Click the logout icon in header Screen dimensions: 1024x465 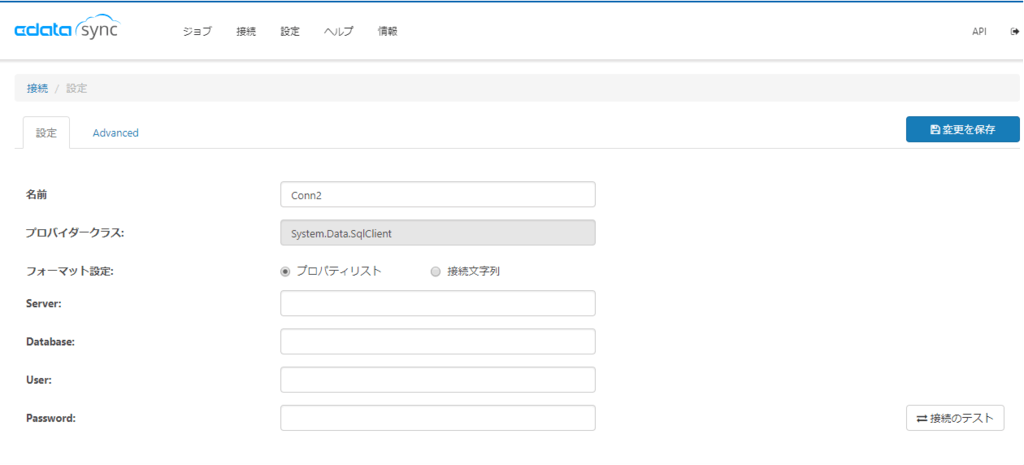1014,31
